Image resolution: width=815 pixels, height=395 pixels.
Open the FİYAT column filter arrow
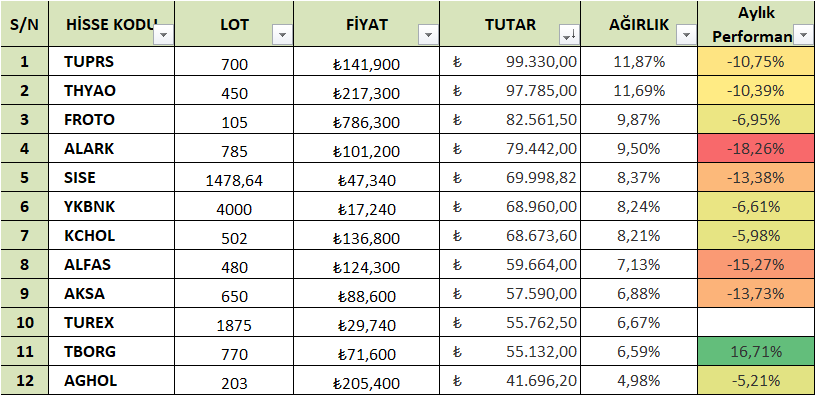[428, 35]
